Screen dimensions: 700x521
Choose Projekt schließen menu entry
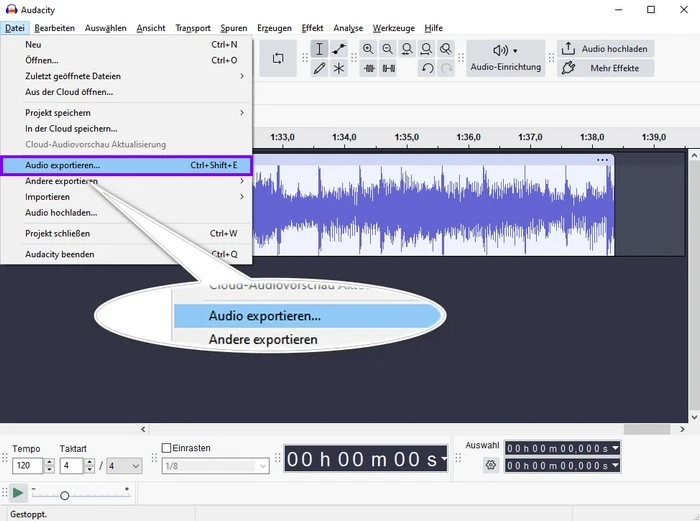click(x=127, y=233)
